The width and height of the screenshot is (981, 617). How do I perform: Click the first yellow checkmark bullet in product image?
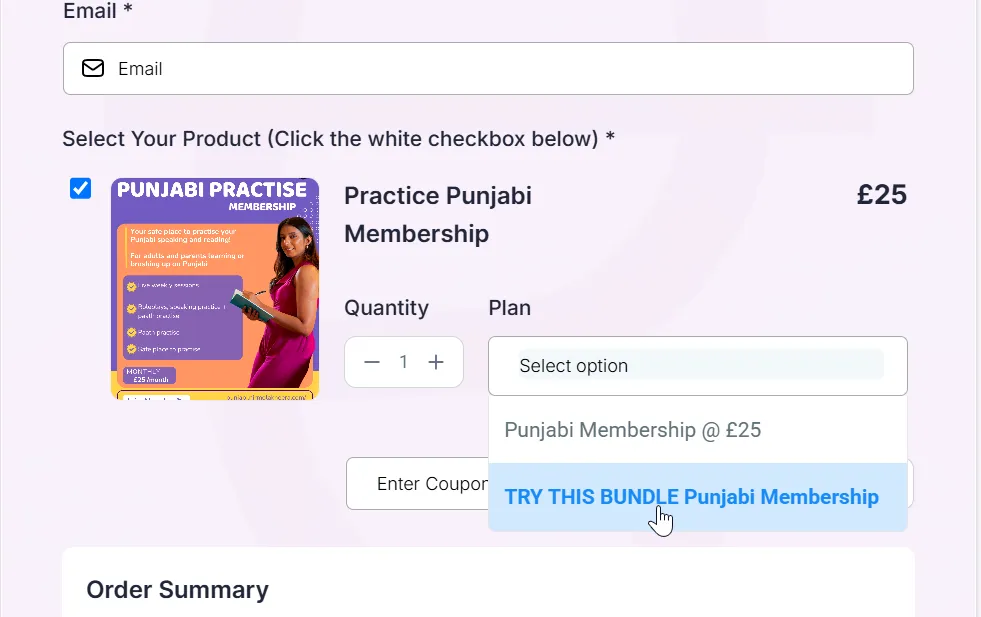click(x=131, y=287)
